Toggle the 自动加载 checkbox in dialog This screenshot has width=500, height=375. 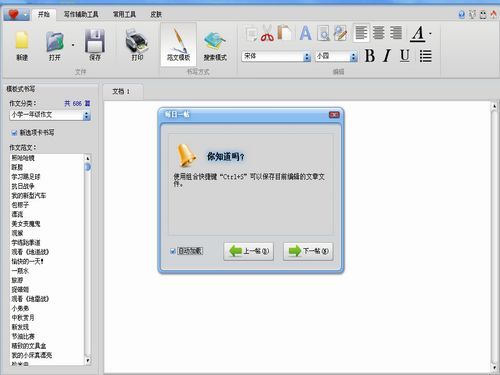point(173,251)
